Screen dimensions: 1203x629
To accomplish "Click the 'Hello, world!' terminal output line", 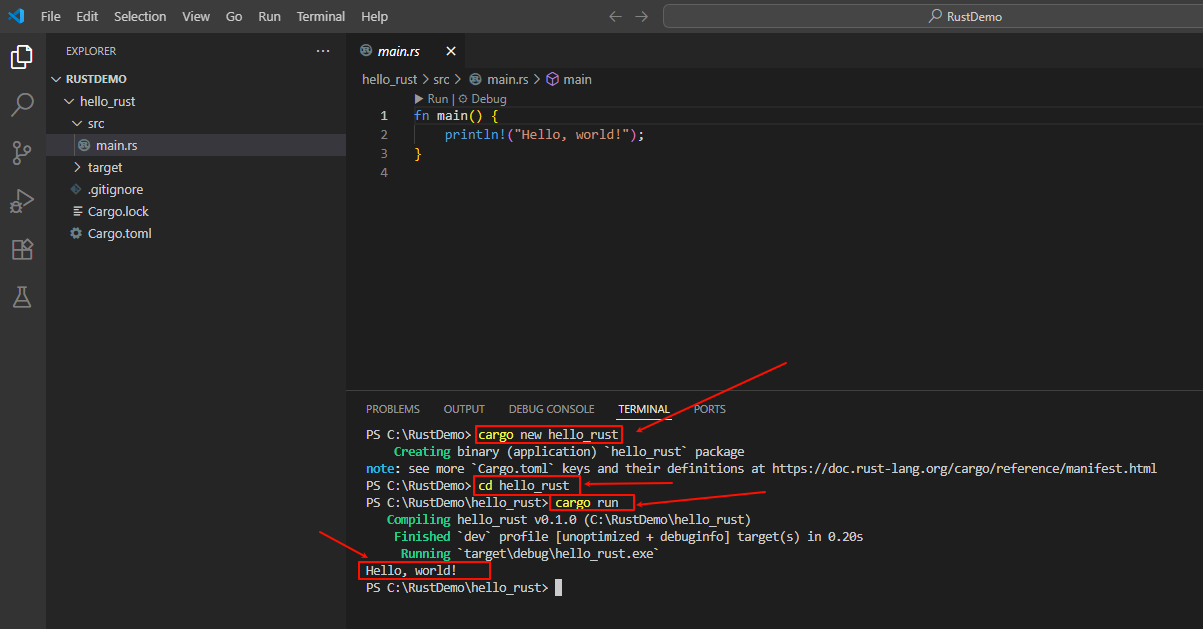I will [411, 570].
